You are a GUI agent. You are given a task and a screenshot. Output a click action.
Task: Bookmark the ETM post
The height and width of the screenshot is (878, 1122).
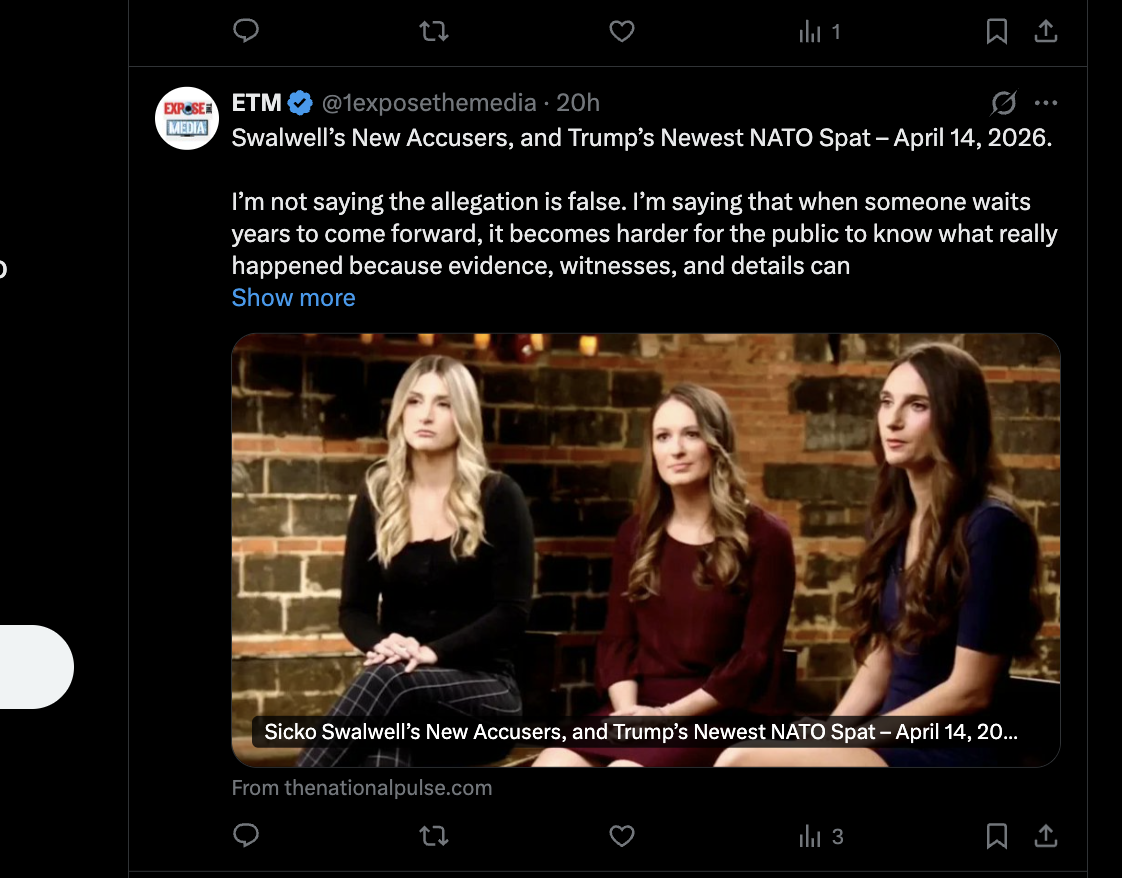[996, 836]
